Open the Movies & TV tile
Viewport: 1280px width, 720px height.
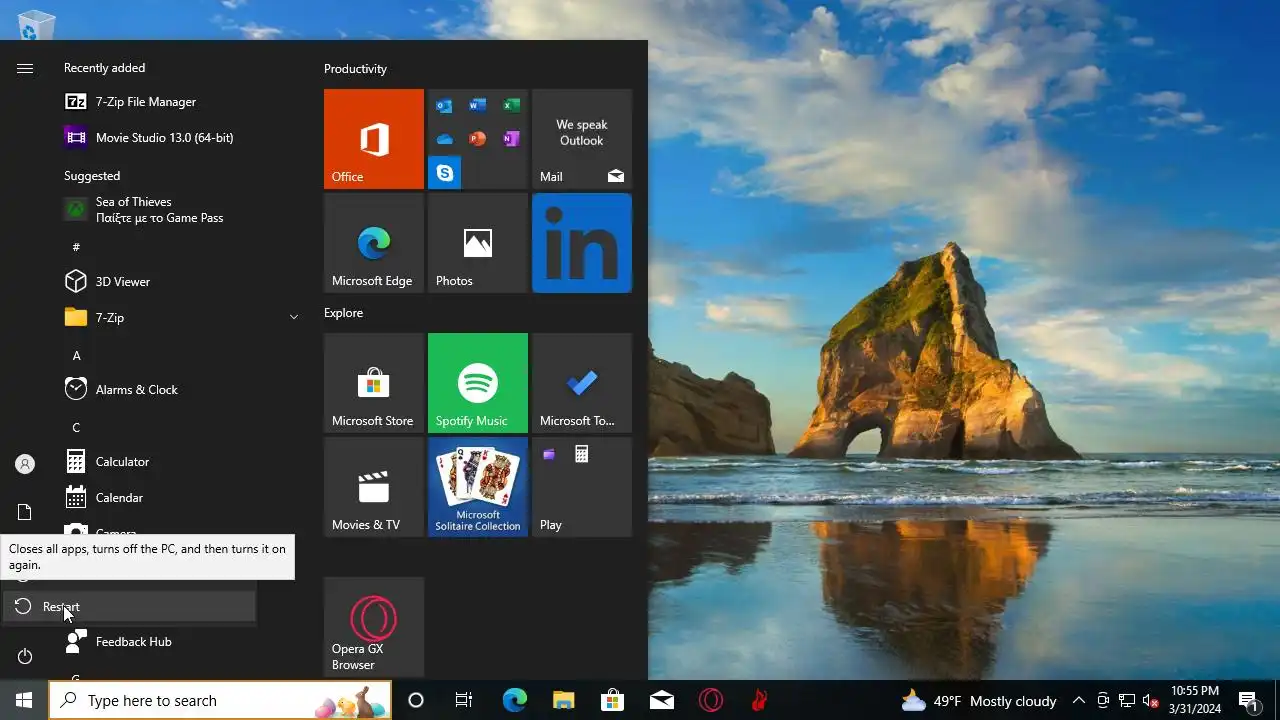(374, 487)
